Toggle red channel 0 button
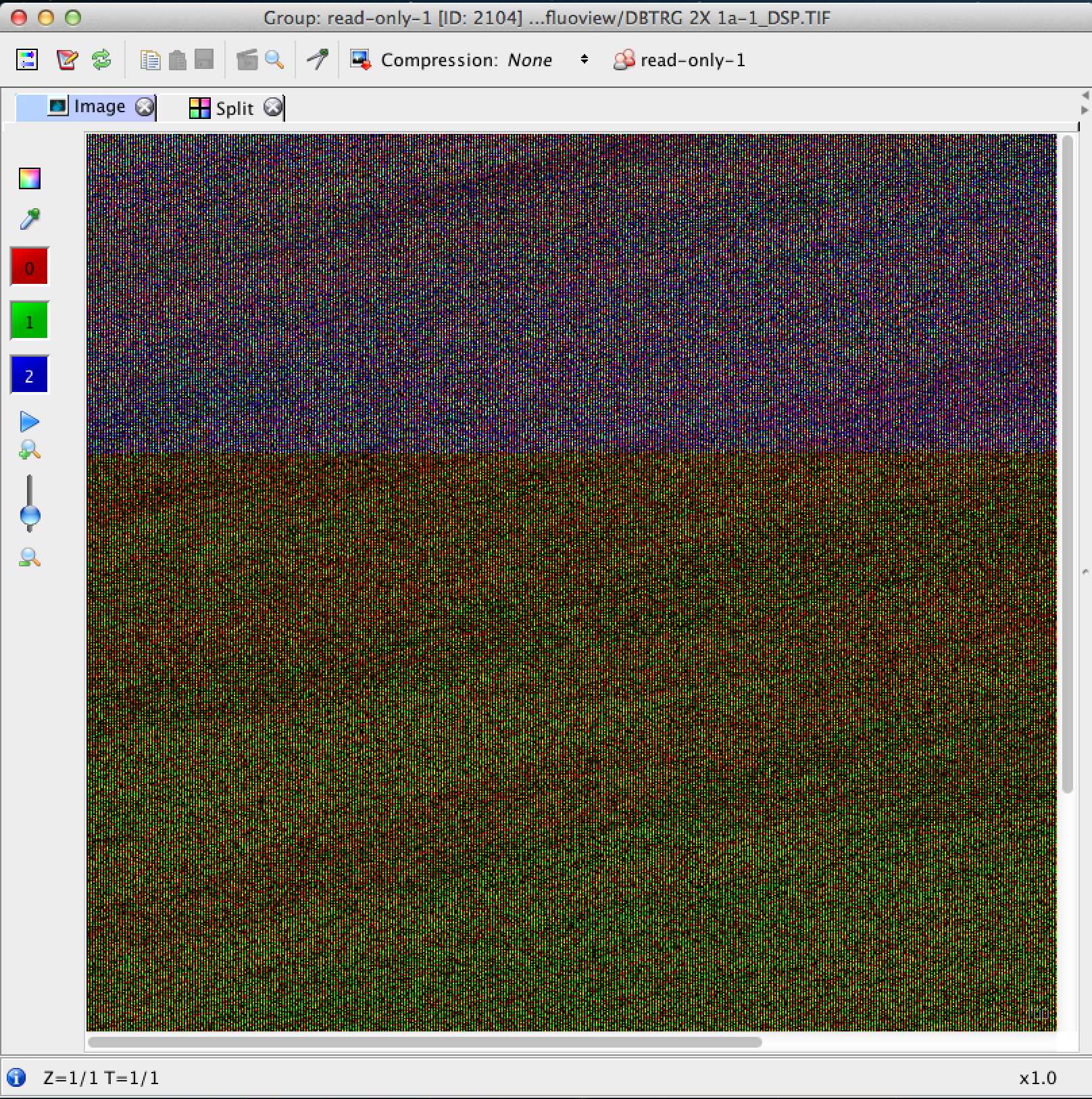1092x1099 pixels. [30, 268]
